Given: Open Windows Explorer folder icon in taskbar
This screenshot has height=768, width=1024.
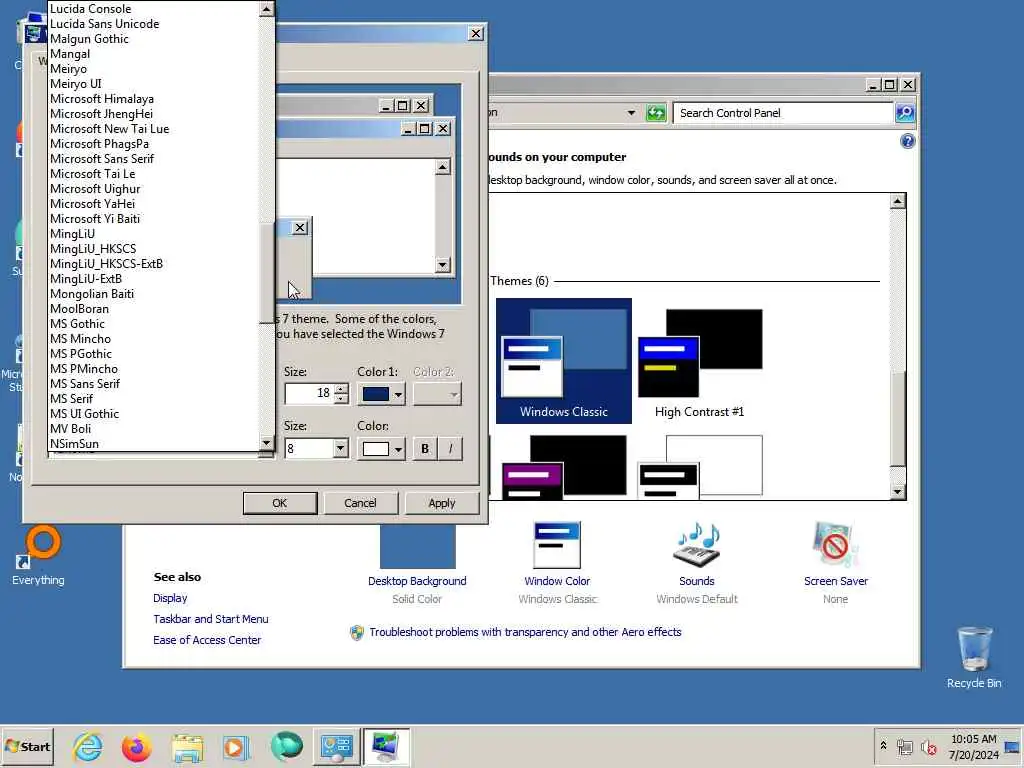Looking at the screenshot, I should click(x=187, y=747).
